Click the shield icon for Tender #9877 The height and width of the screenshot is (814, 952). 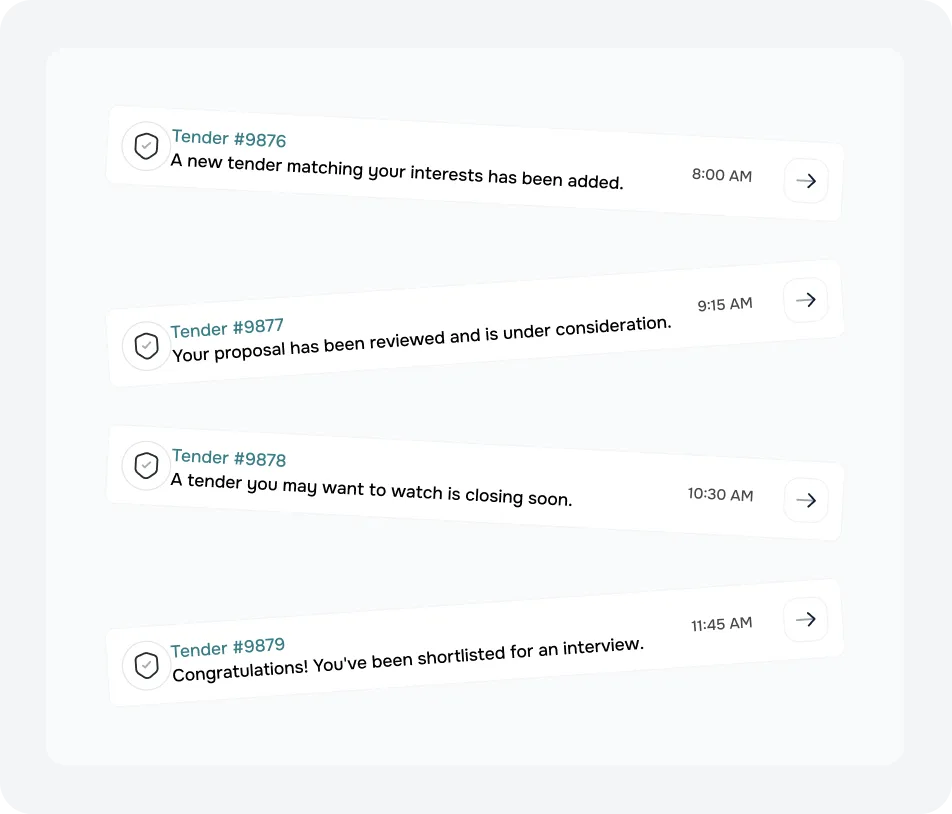pos(147,346)
